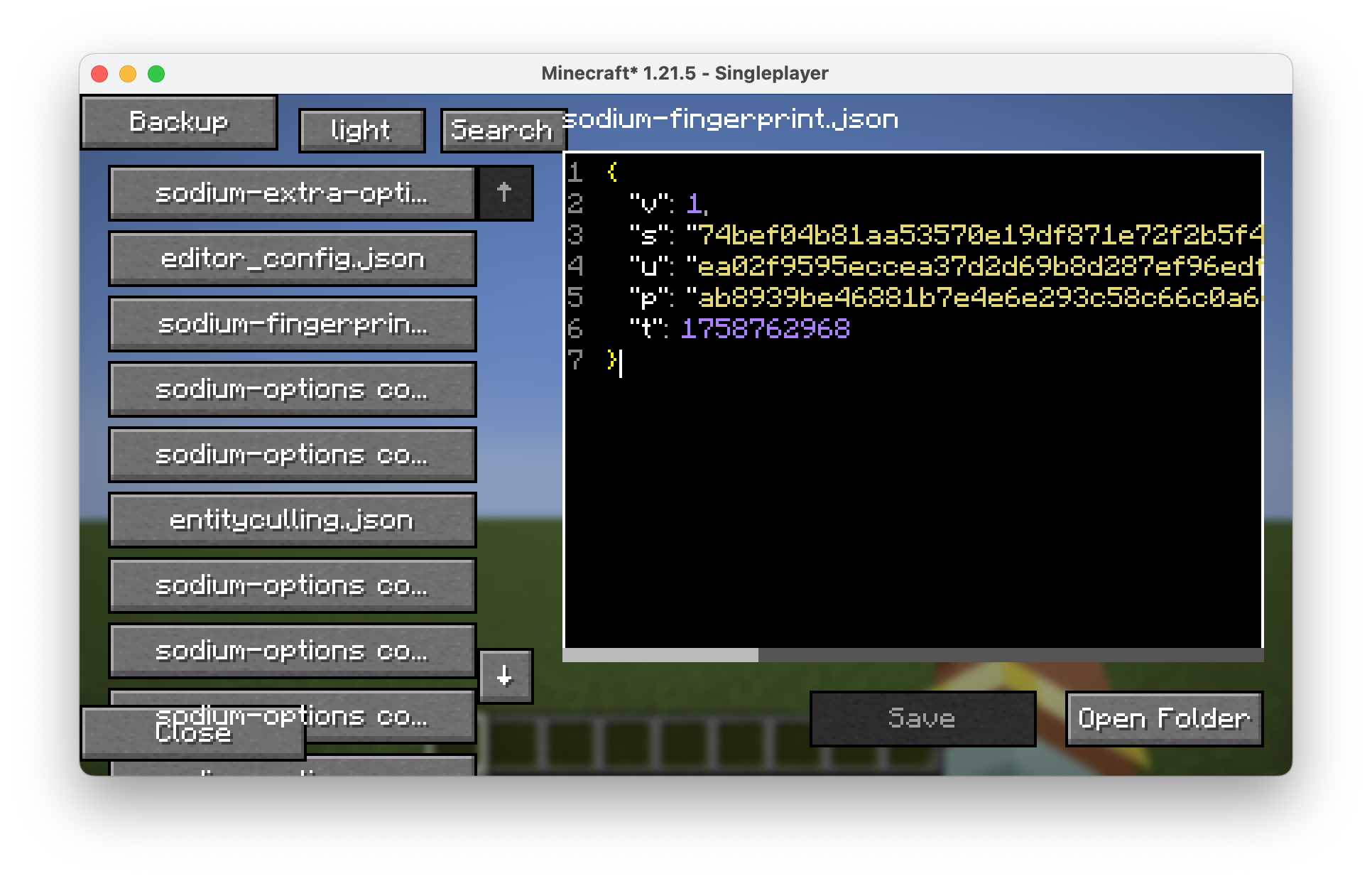This screenshot has height=881, width=1372.
Task: Click the down arrow below the file list
Action: coord(505,676)
